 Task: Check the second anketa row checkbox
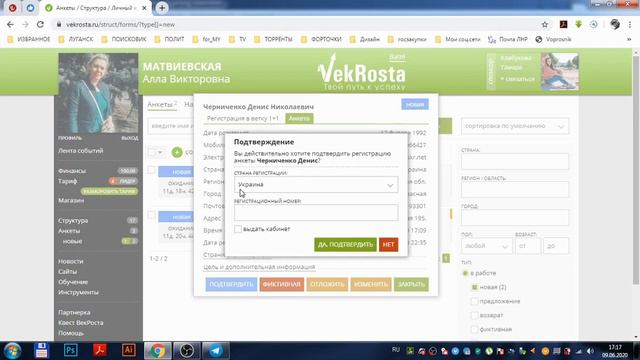pos(151,215)
